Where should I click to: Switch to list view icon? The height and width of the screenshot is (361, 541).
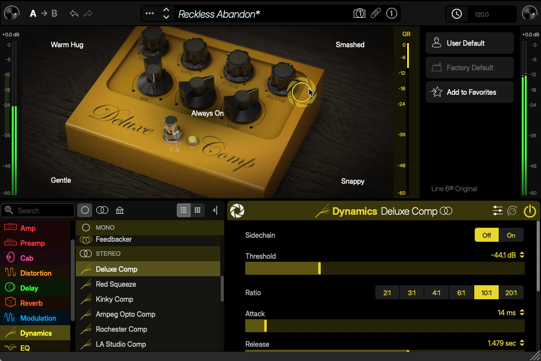pos(184,210)
